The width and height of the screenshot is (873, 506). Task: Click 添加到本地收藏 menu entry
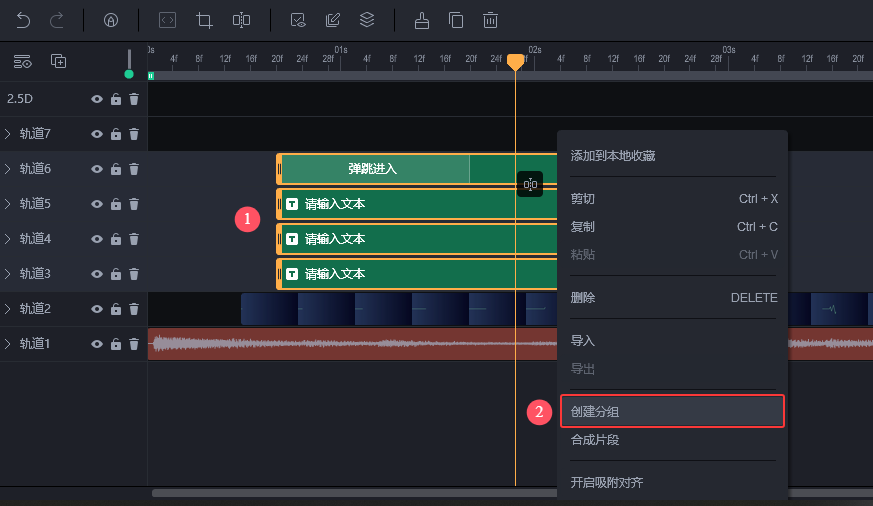point(612,156)
